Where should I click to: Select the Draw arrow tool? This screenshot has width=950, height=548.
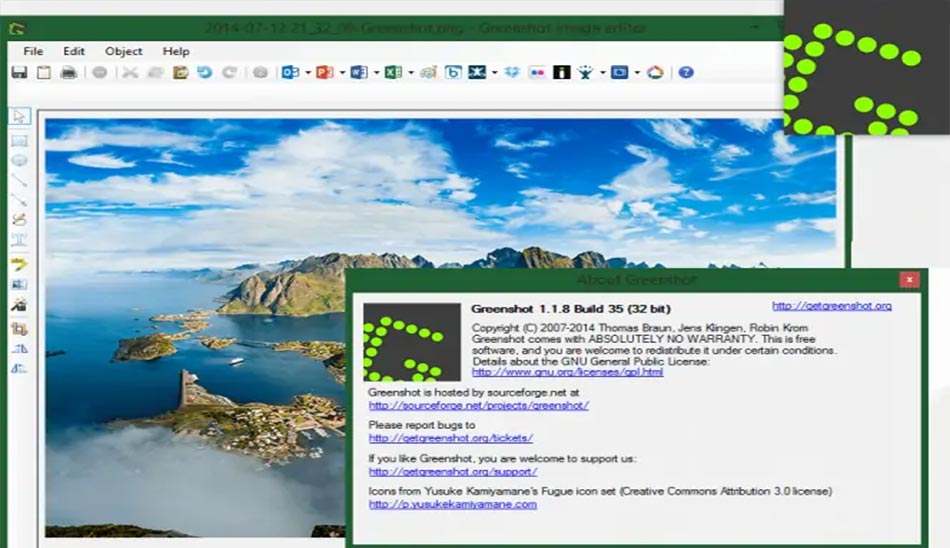point(19,199)
